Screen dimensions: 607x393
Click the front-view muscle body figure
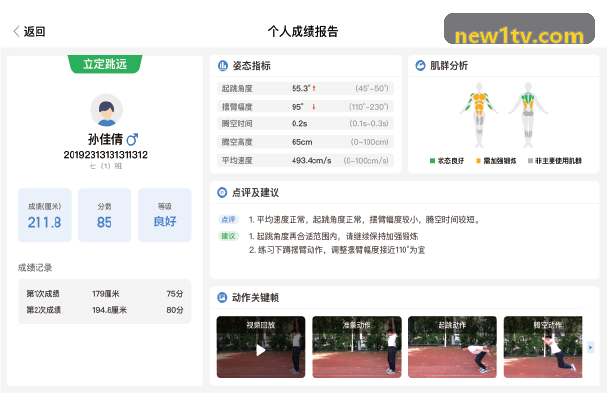pos(479,115)
